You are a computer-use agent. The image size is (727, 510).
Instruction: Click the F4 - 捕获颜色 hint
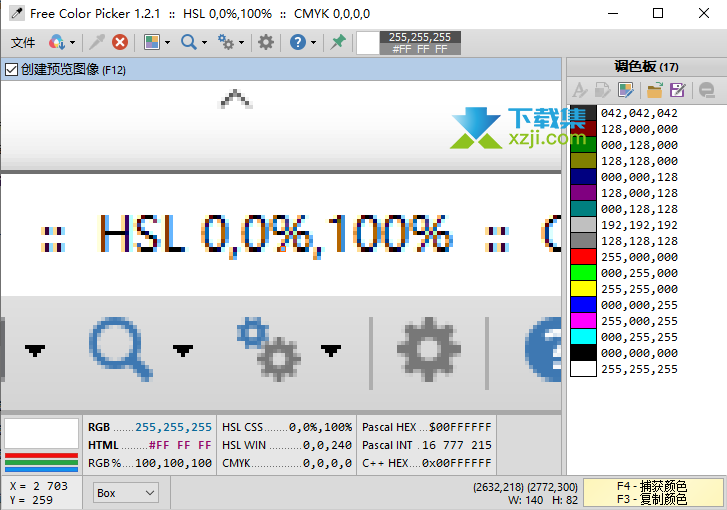click(x=652, y=486)
